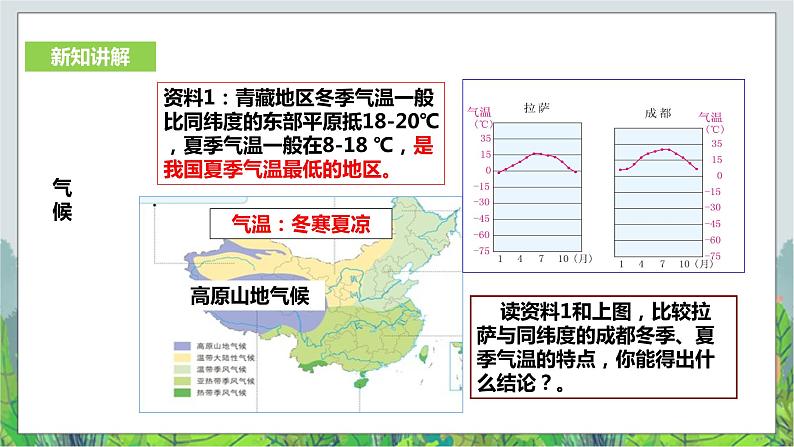Click the question box starting 读资料1和上图

point(604,347)
